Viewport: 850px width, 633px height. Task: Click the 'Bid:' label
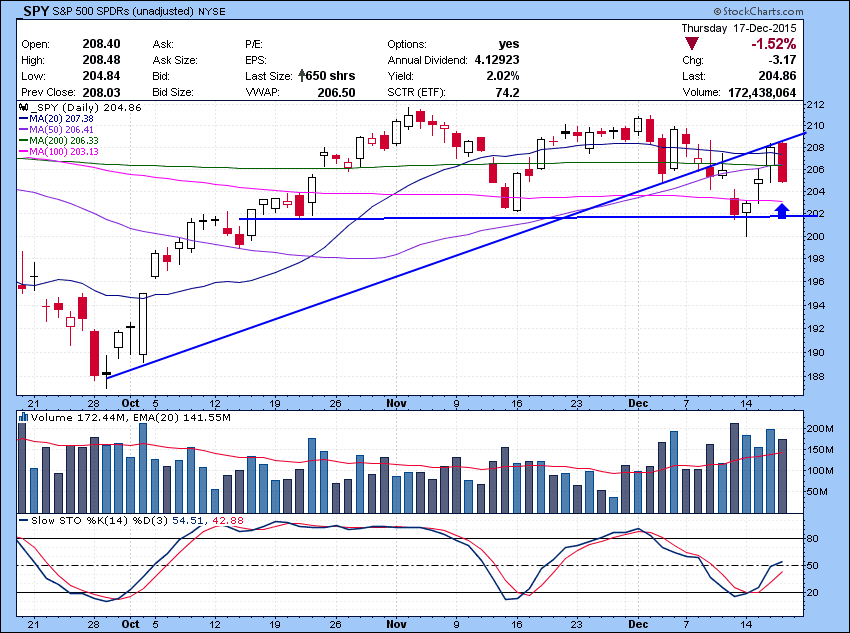[x=161, y=76]
